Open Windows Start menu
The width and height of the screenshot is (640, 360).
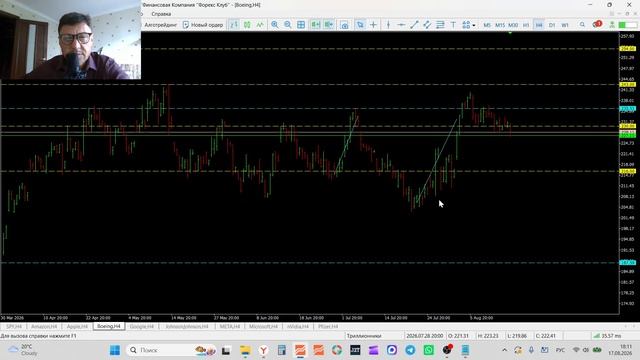(x=115, y=350)
